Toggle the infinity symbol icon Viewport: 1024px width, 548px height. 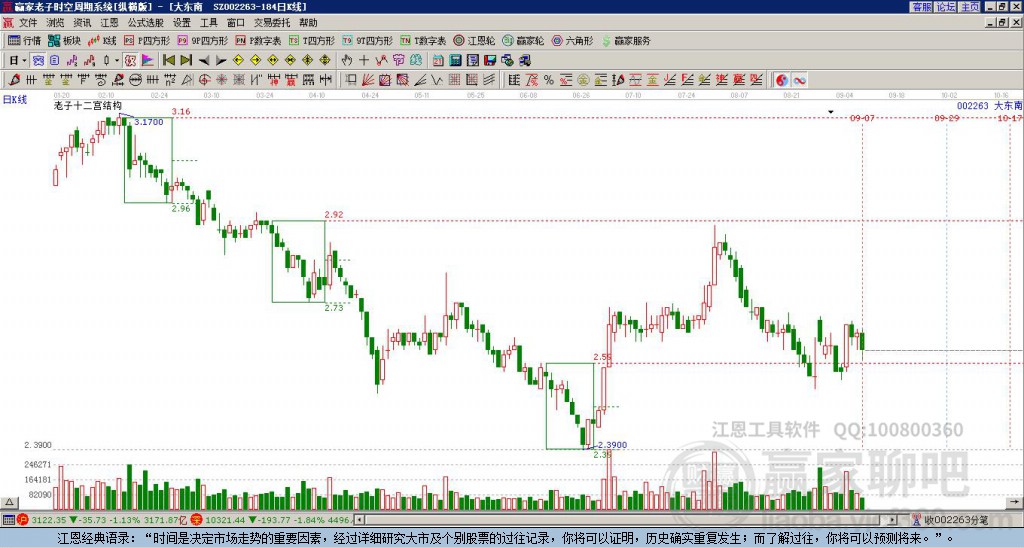click(x=799, y=80)
